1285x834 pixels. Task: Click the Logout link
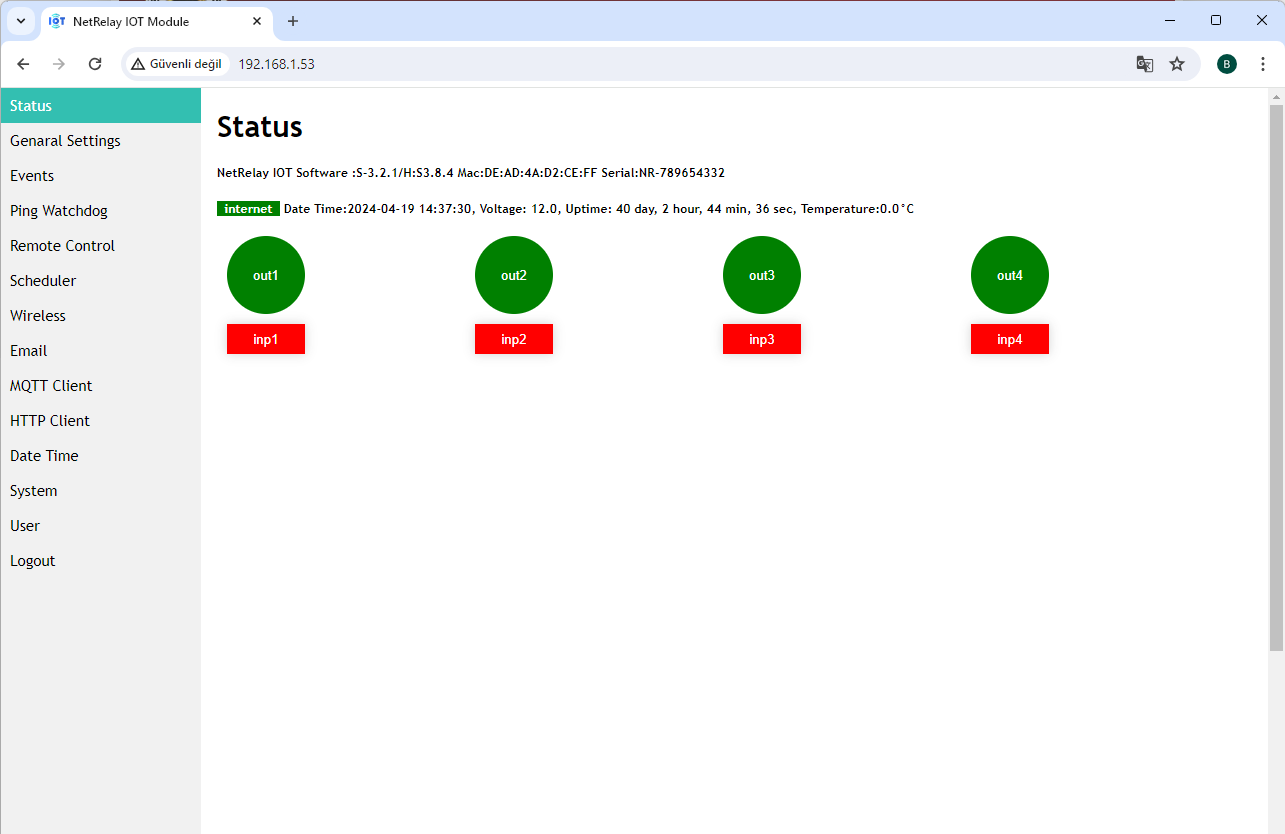click(33, 561)
